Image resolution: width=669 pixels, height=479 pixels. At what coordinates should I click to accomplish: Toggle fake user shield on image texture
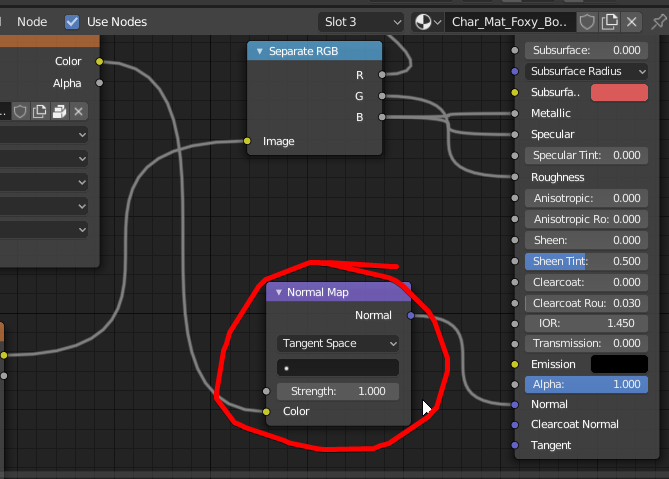pyautogui.click(x=20, y=112)
